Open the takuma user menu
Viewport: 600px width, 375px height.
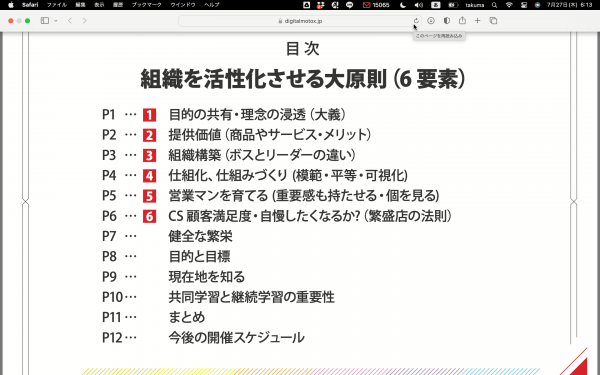click(475, 5)
